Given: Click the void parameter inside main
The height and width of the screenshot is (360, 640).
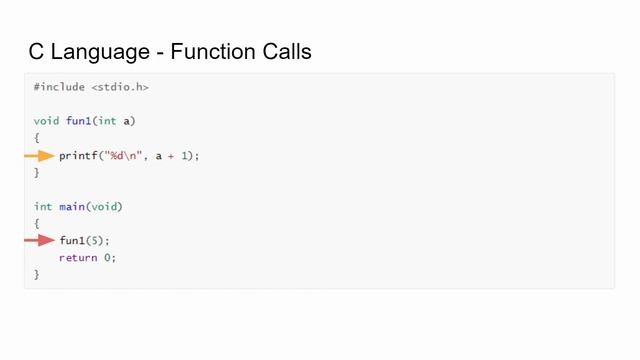Looking at the screenshot, I should coord(104,207).
